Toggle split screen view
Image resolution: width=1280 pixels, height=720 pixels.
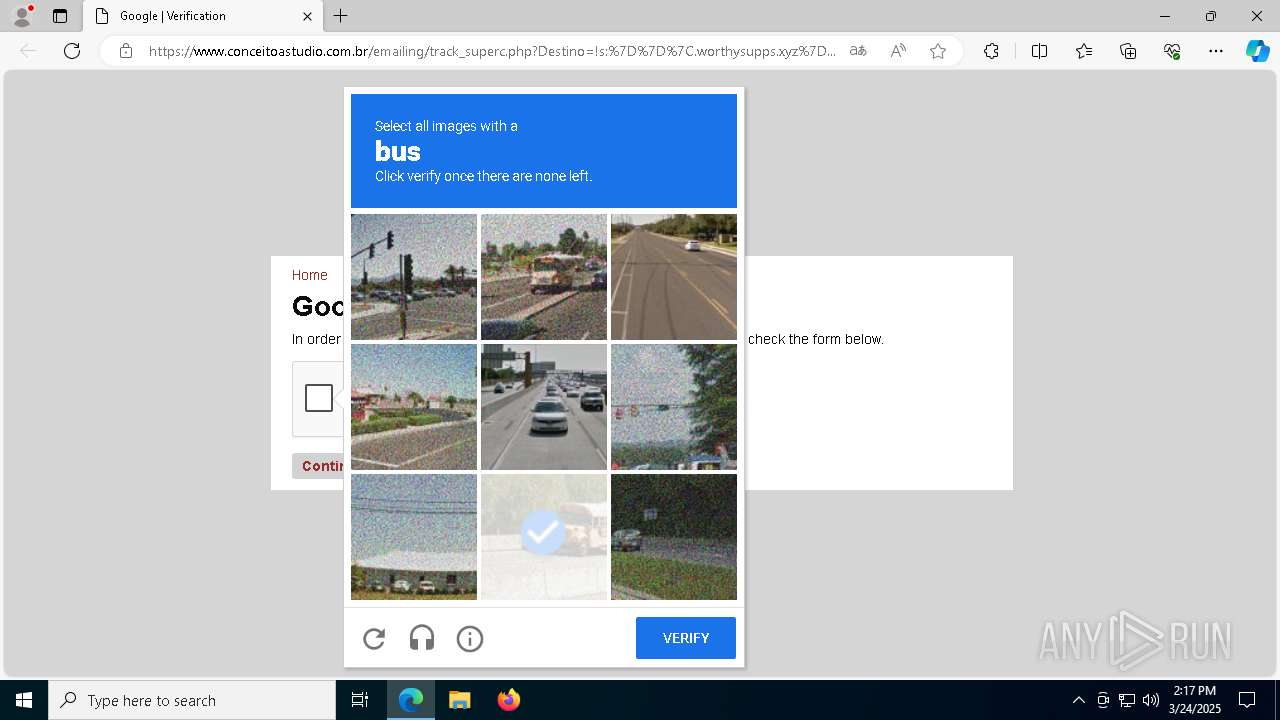click(x=1039, y=51)
